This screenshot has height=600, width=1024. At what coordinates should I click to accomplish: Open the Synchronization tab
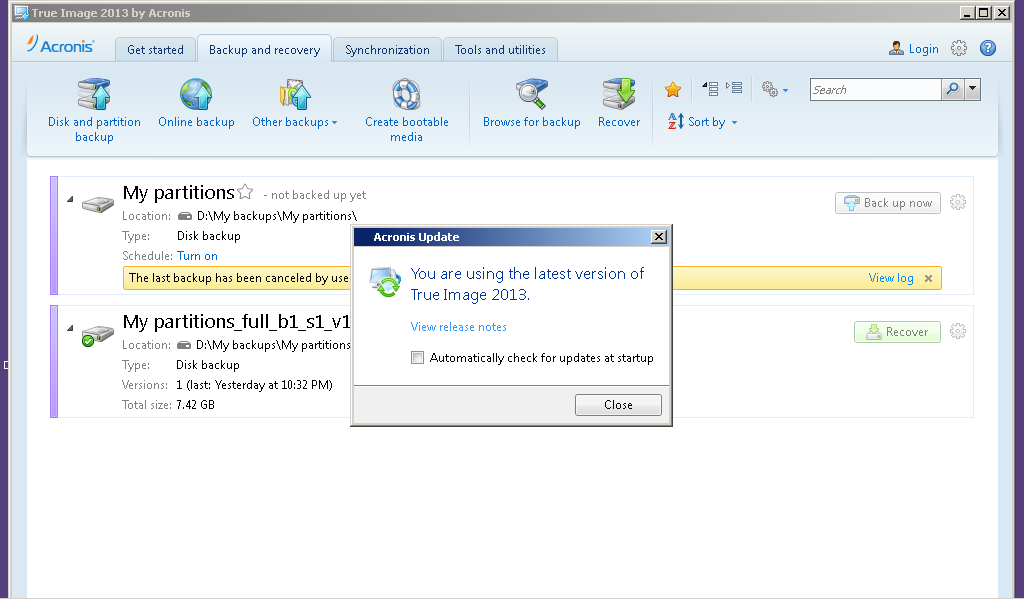387,50
